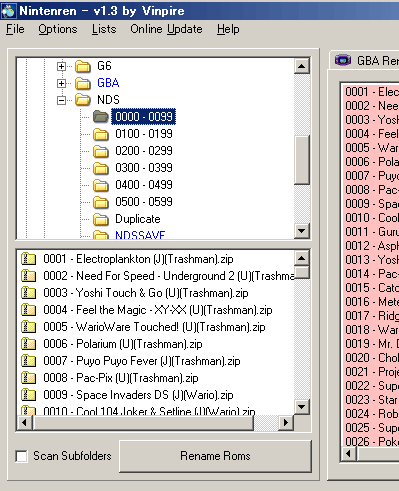Image resolution: width=399 pixels, height=491 pixels.
Task: Expand the G6 folder node
Action: click(x=61, y=66)
